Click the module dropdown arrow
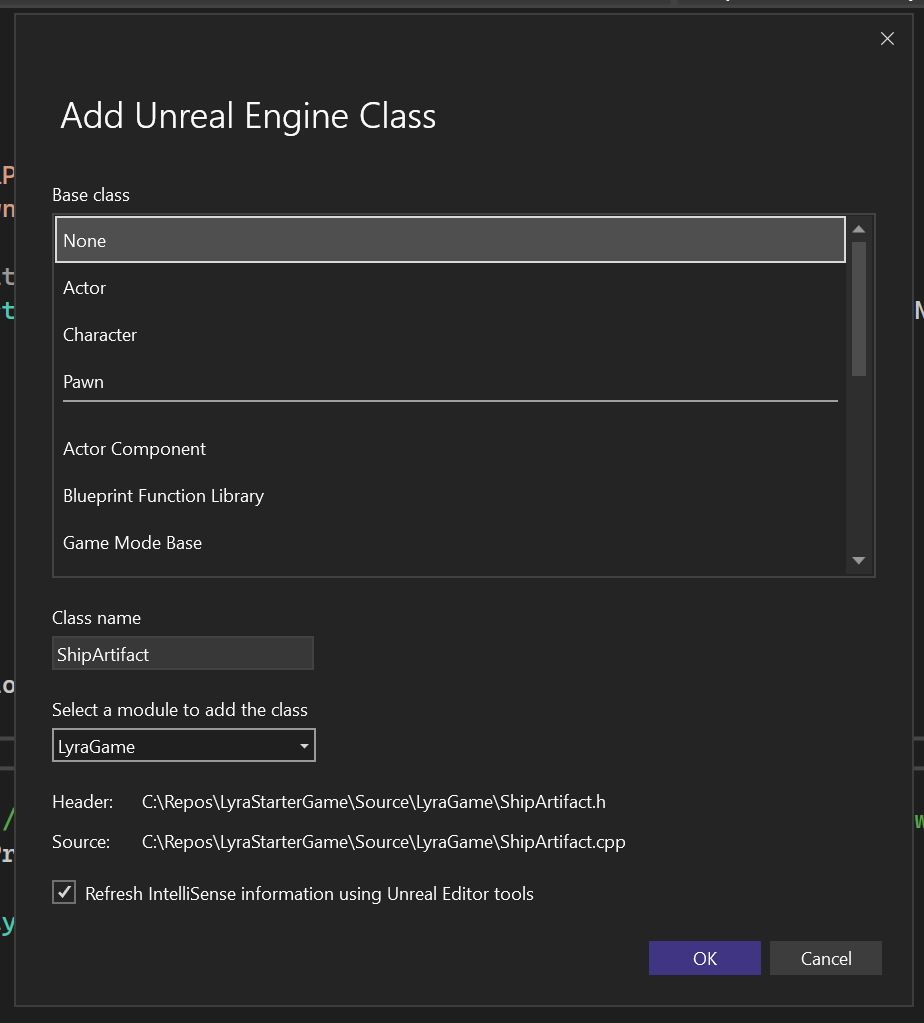This screenshot has height=1023, width=924. coord(304,746)
